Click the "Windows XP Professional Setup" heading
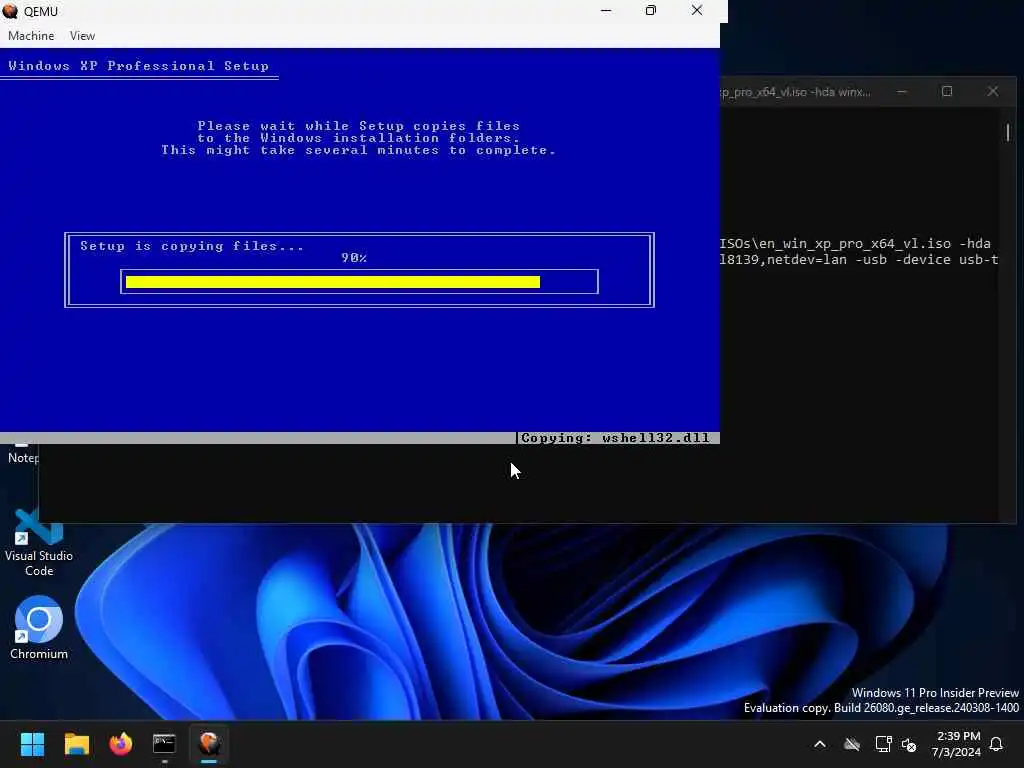 138,66
